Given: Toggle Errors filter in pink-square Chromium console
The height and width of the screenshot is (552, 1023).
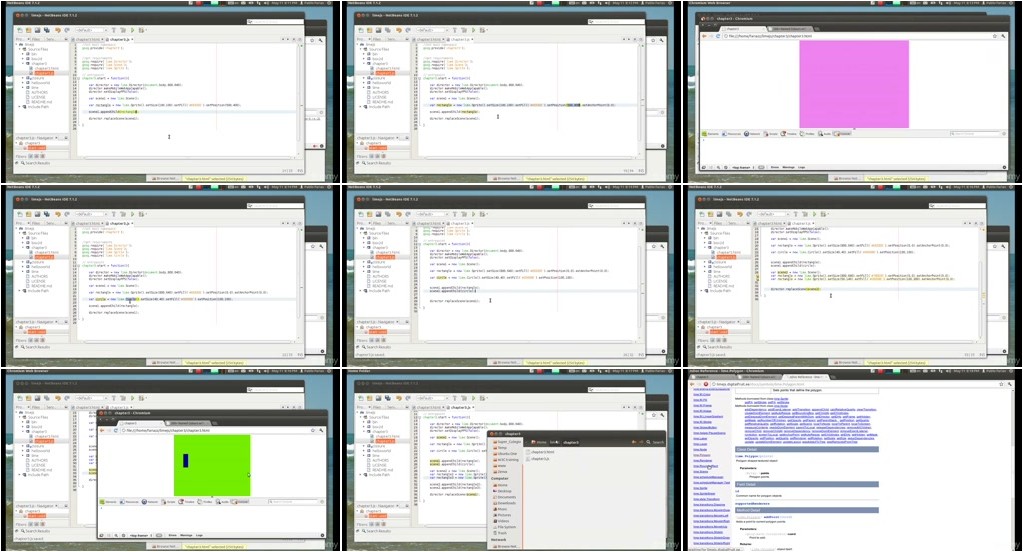Looking at the screenshot, I should pos(774,167).
